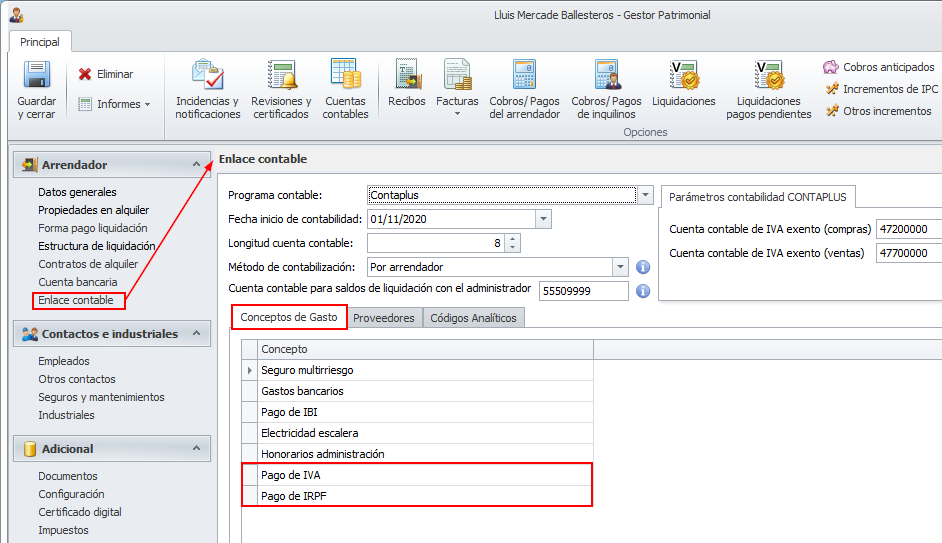Open Estructura de liquidación

pyautogui.click(x=97, y=246)
